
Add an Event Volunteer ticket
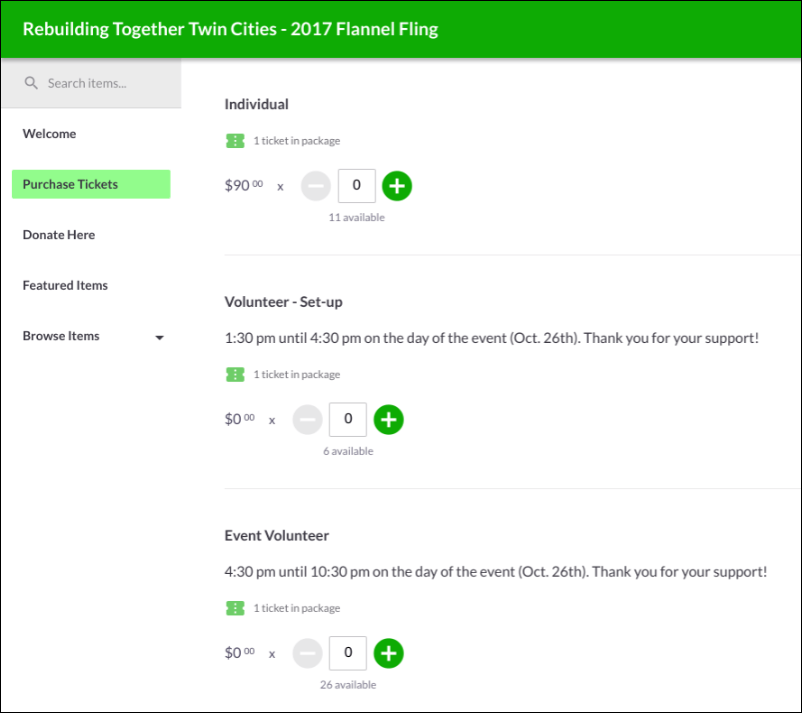coord(389,653)
